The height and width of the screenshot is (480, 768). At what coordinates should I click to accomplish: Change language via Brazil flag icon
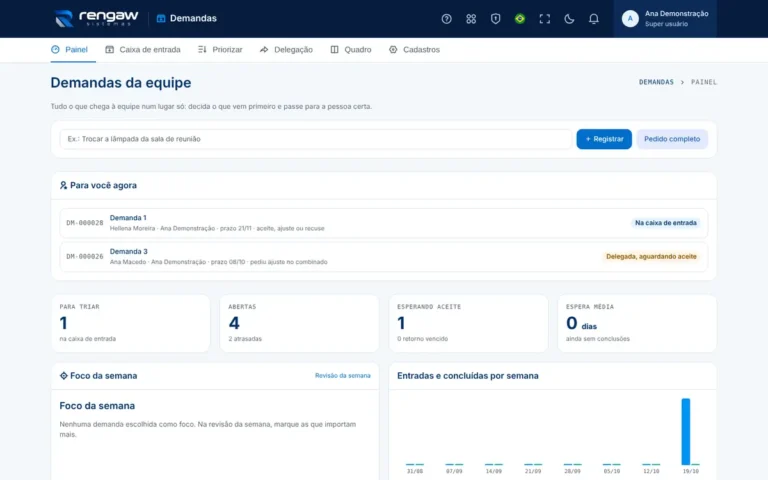click(x=520, y=19)
